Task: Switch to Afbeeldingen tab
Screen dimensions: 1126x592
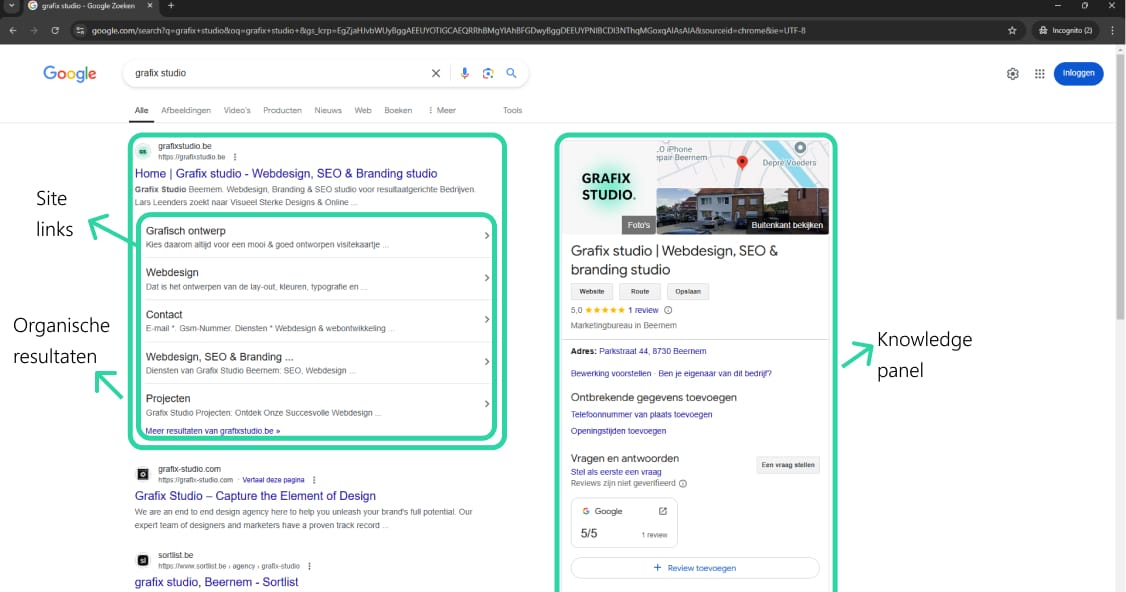Action: click(186, 111)
